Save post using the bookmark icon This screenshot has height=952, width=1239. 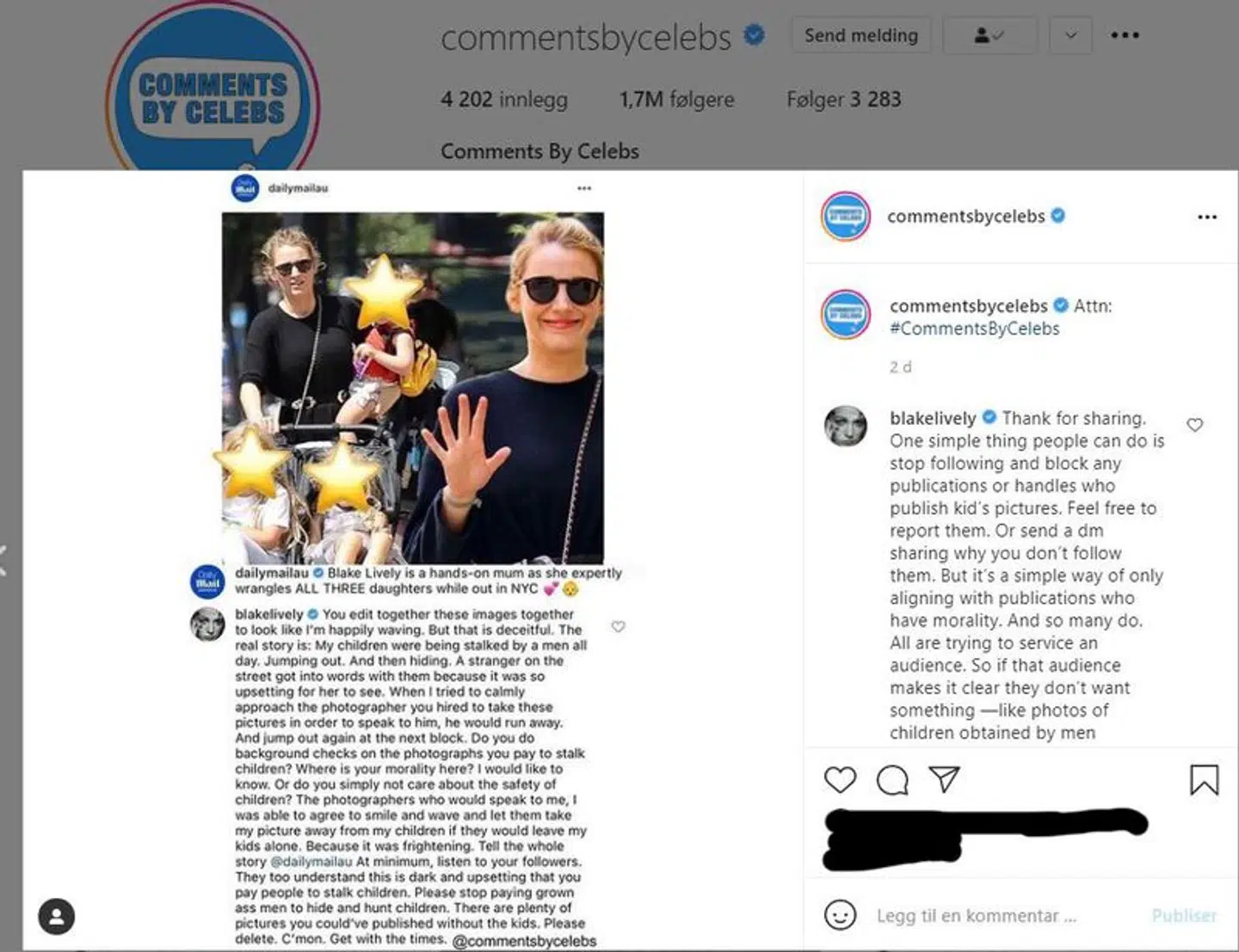1204,780
